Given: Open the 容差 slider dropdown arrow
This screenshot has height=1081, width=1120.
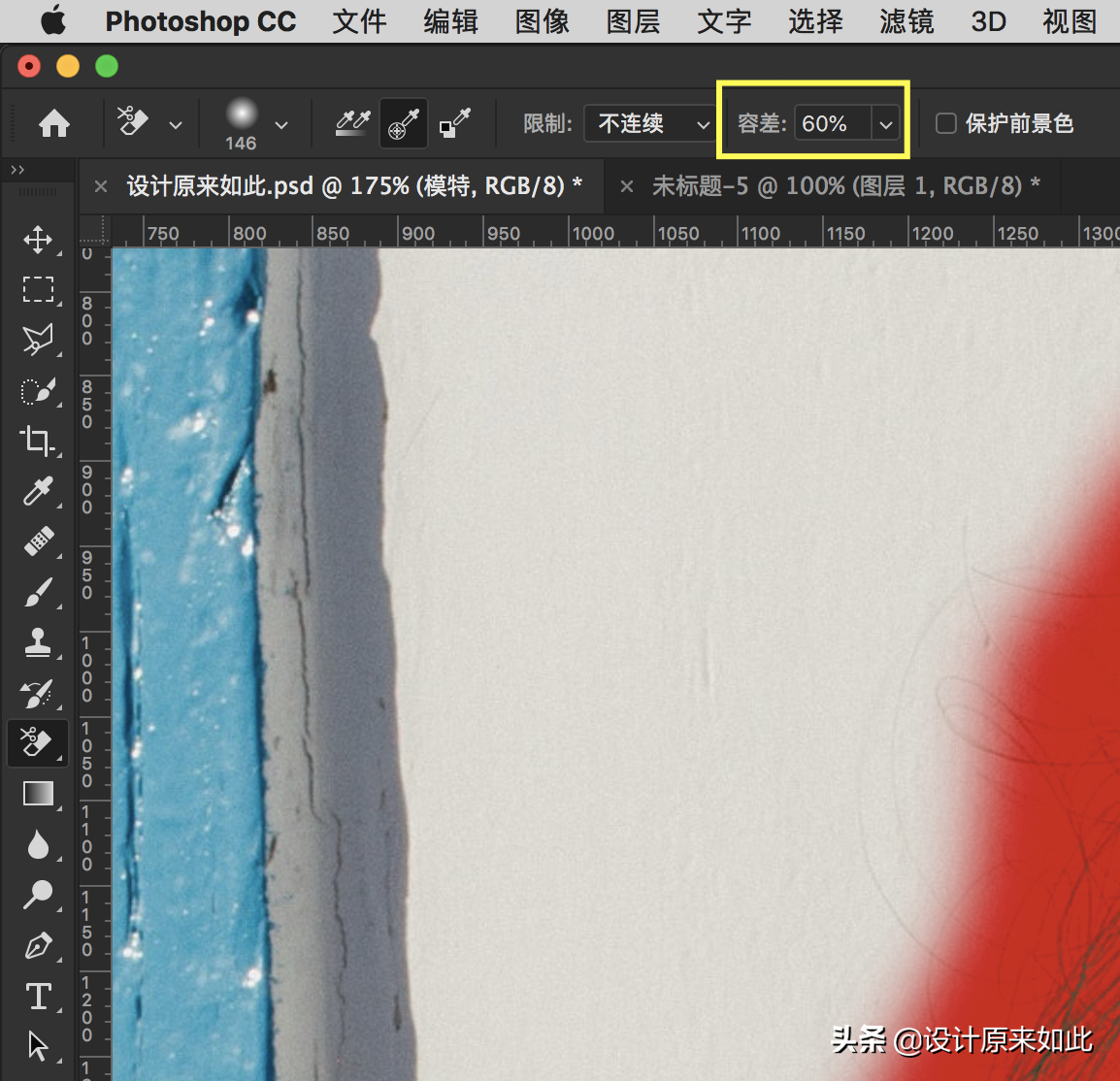Looking at the screenshot, I should click(886, 124).
